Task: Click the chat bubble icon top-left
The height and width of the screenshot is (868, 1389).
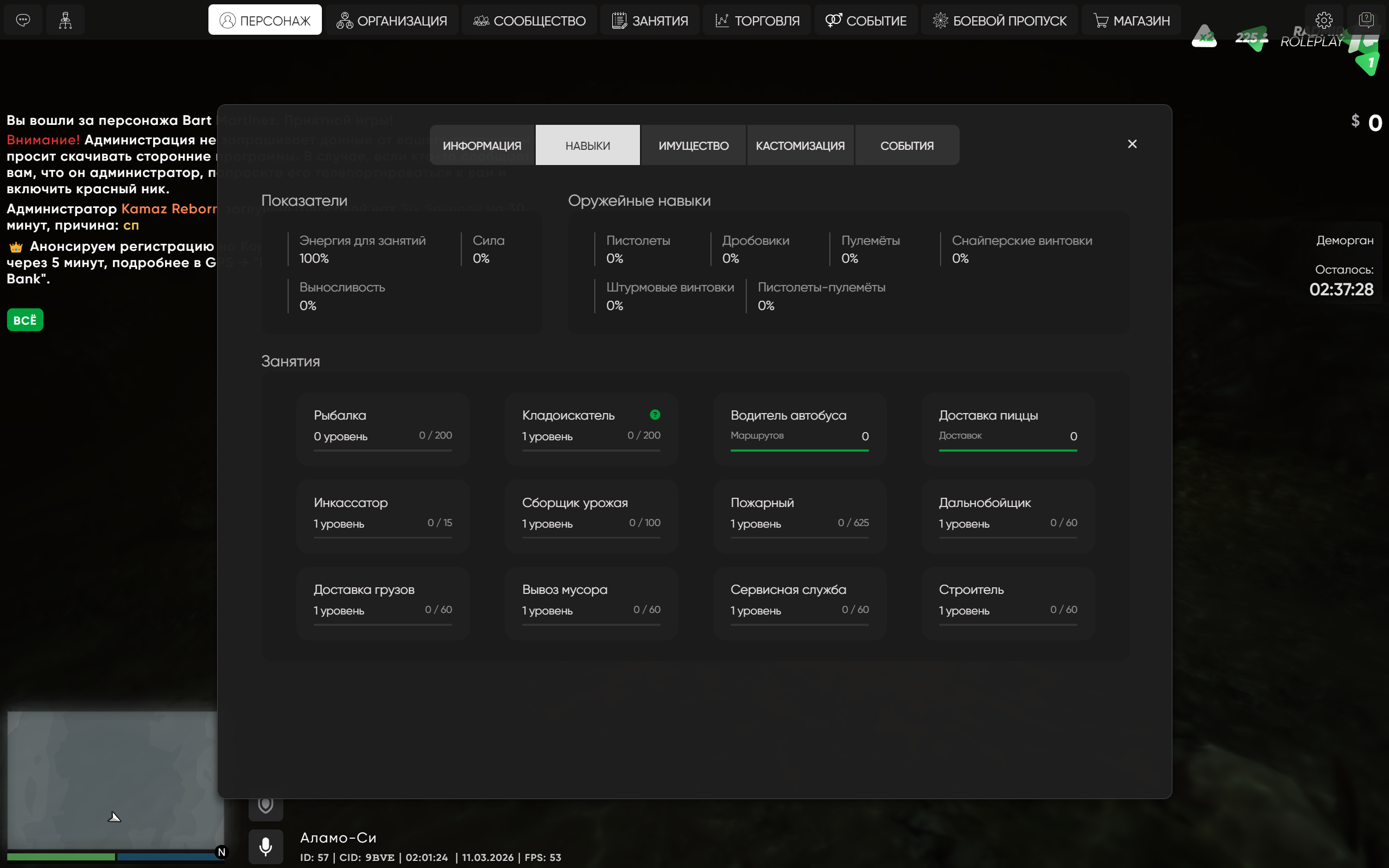Action: pos(23,20)
